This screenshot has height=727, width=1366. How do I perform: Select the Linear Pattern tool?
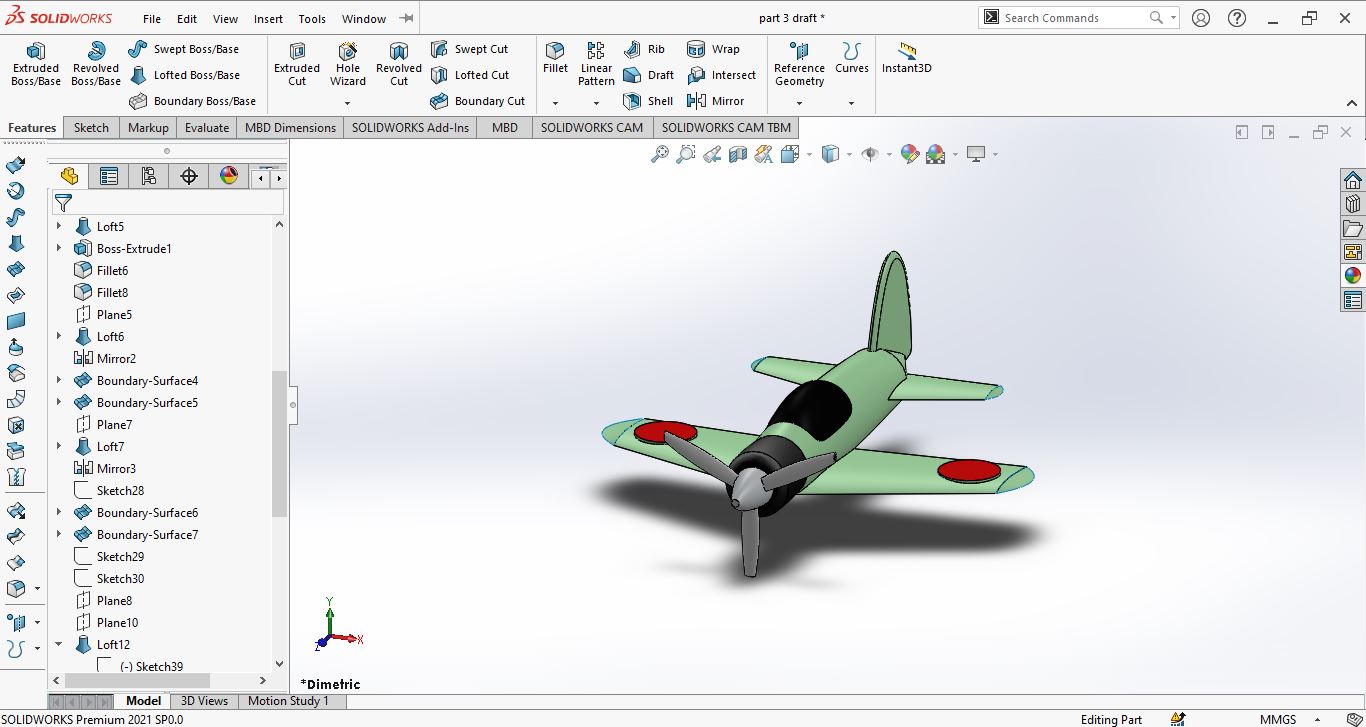596,64
